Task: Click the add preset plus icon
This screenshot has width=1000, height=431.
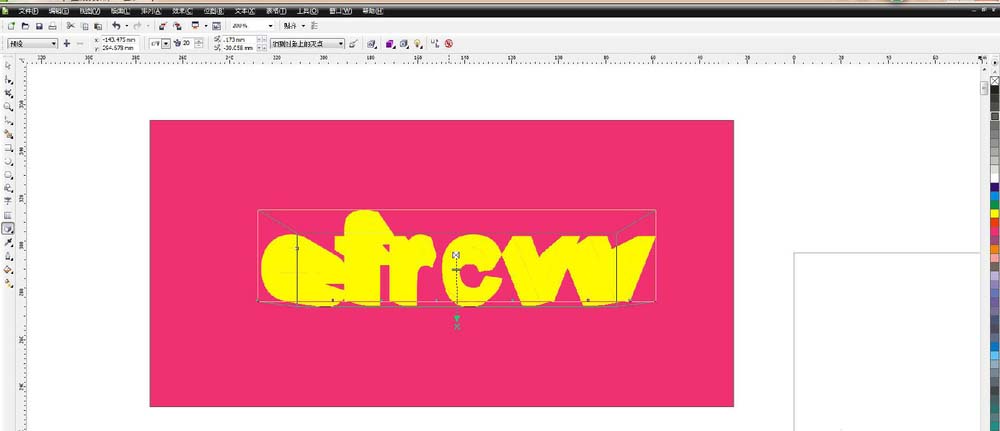Action: (x=67, y=44)
